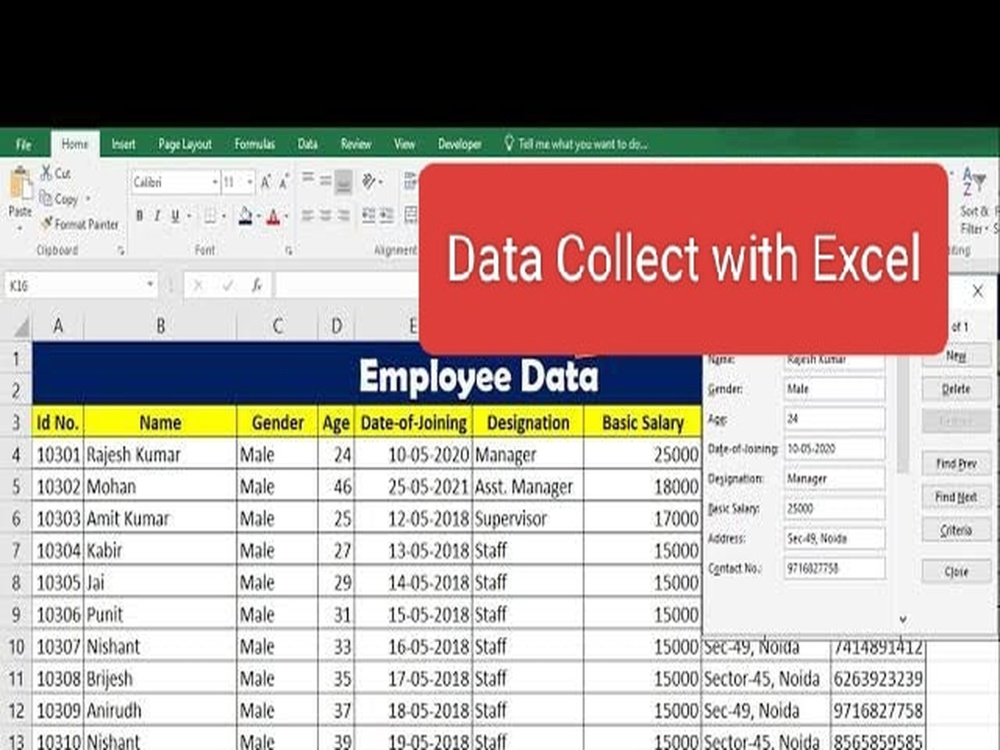Click the Designation field in data form
The image size is (1000, 750).
click(834, 478)
